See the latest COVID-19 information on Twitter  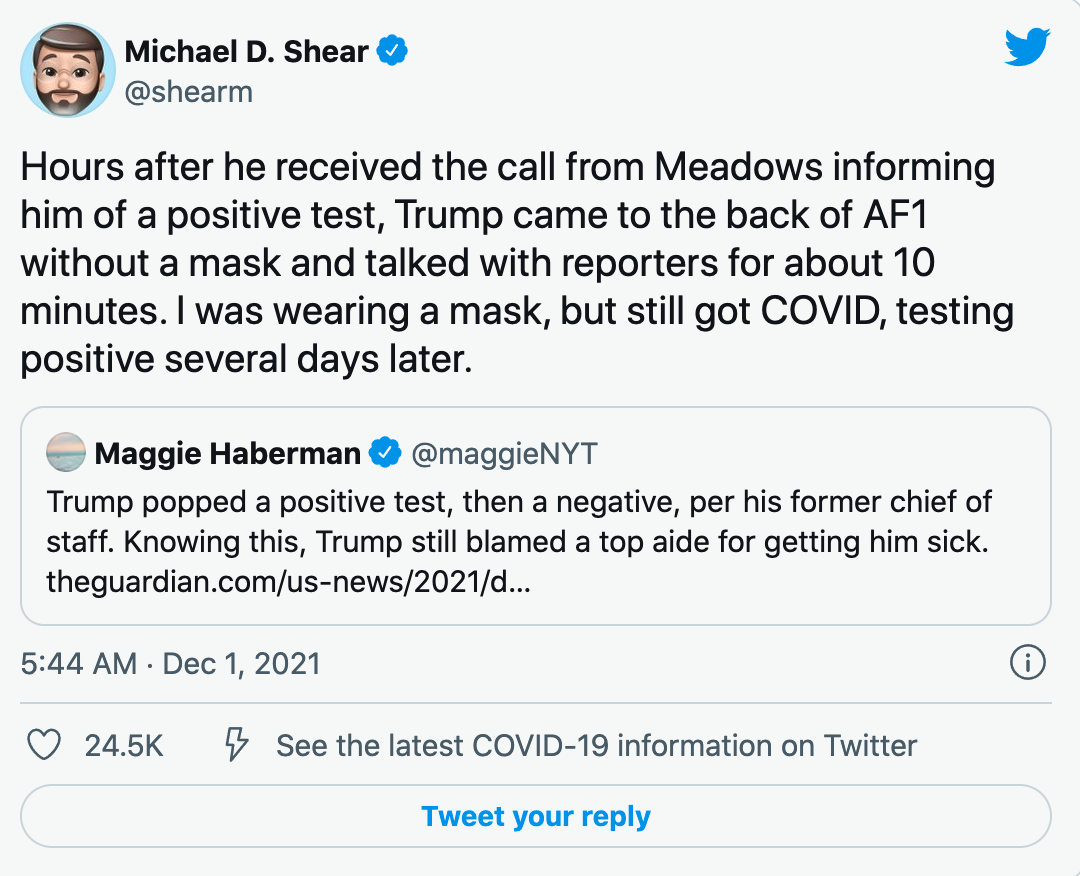pyautogui.click(x=596, y=746)
